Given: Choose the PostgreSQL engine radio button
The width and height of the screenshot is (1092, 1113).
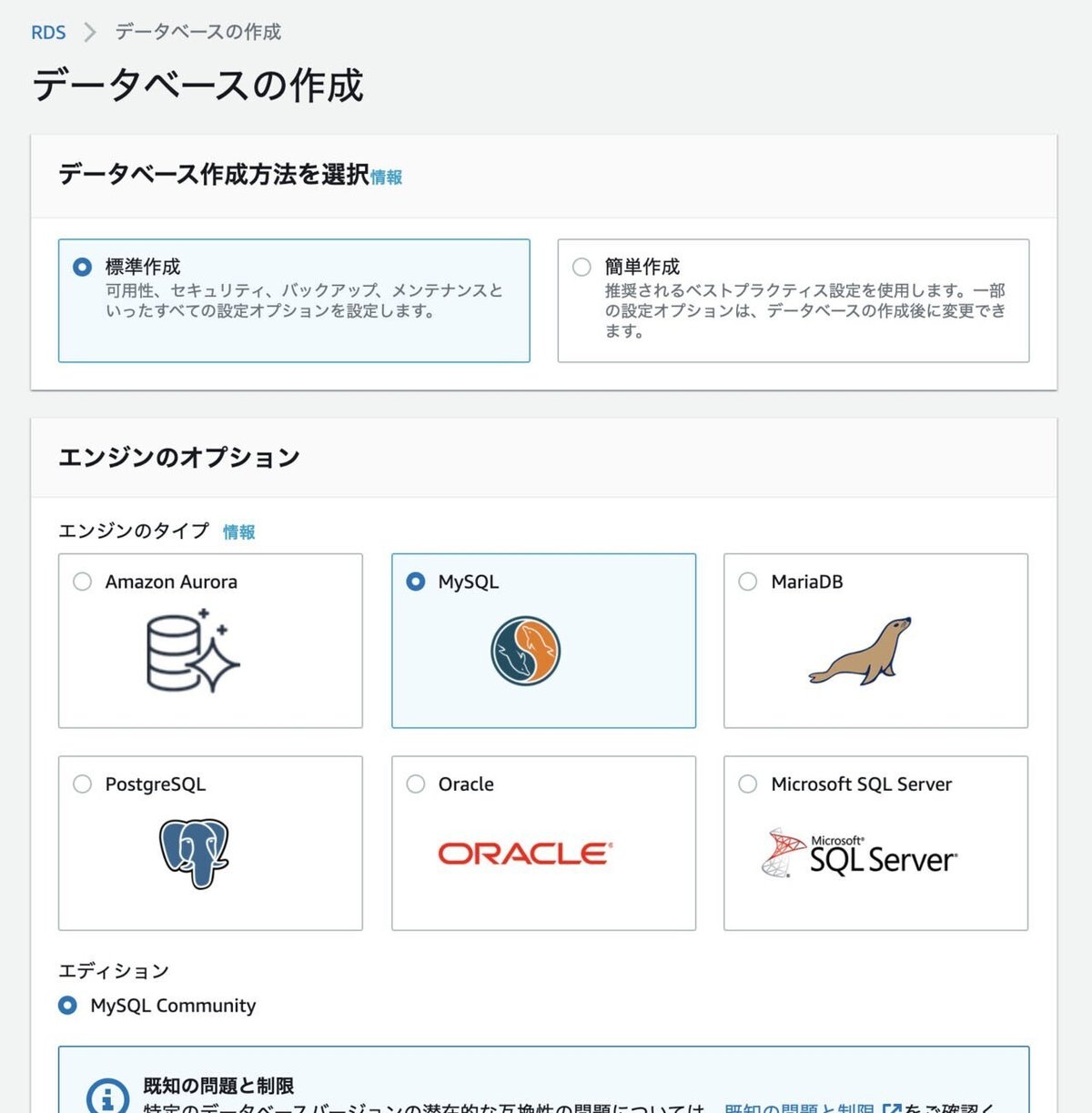Looking at the screenshot, I should (x=82, y=784).
